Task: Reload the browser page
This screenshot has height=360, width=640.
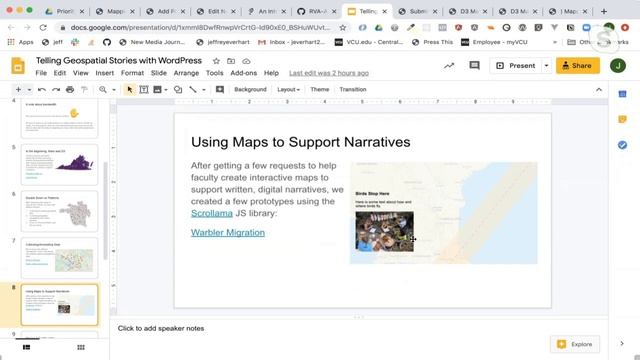Action: [x=43, y=28]
